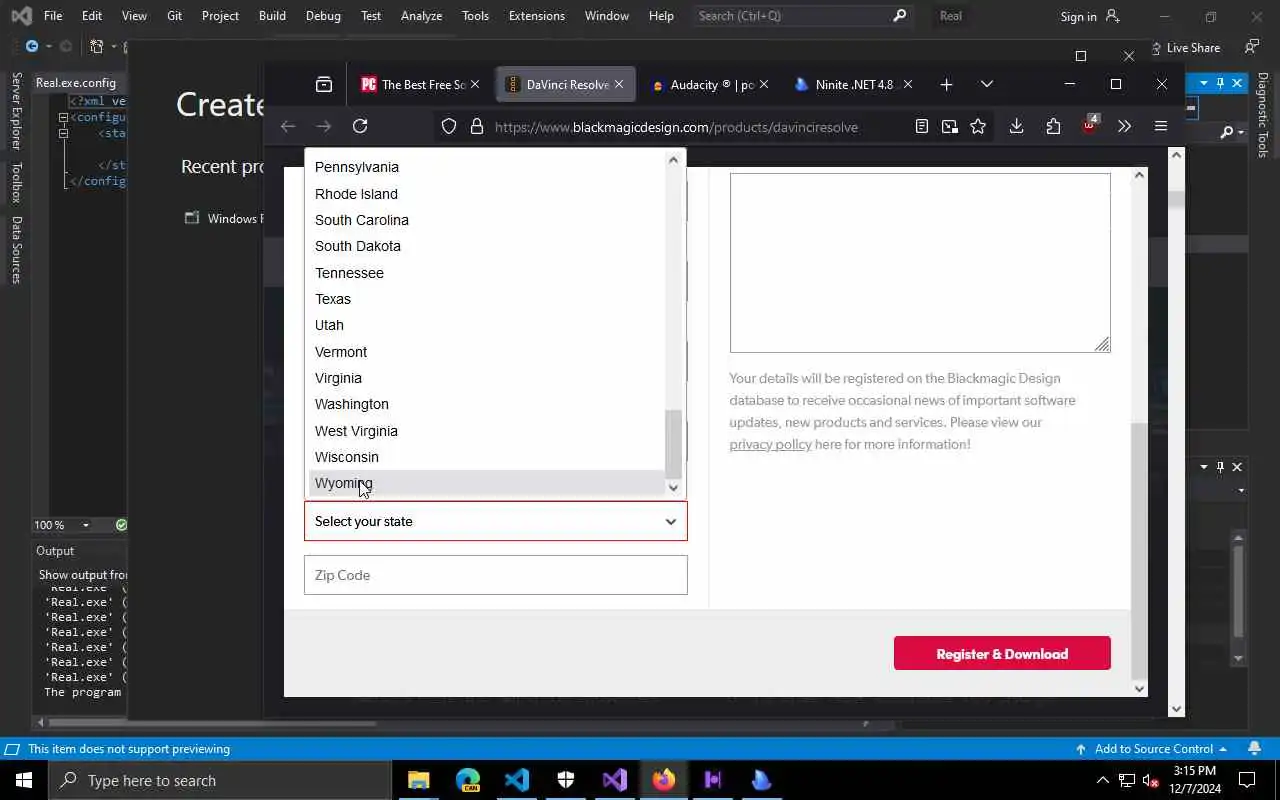Bookmark this page with star icon
Viewport: 1280px width, 800px height.
pos(978,126)
